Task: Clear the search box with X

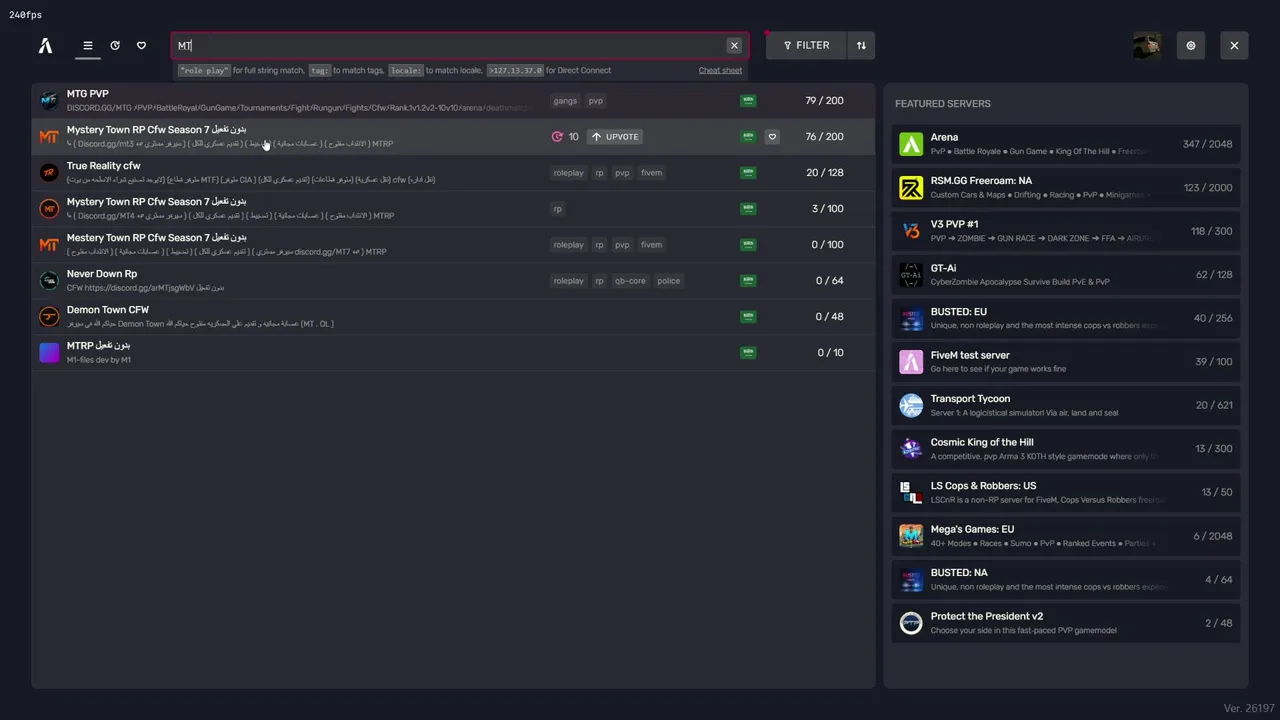Action: pyautogui.click(x=734, y=45)
